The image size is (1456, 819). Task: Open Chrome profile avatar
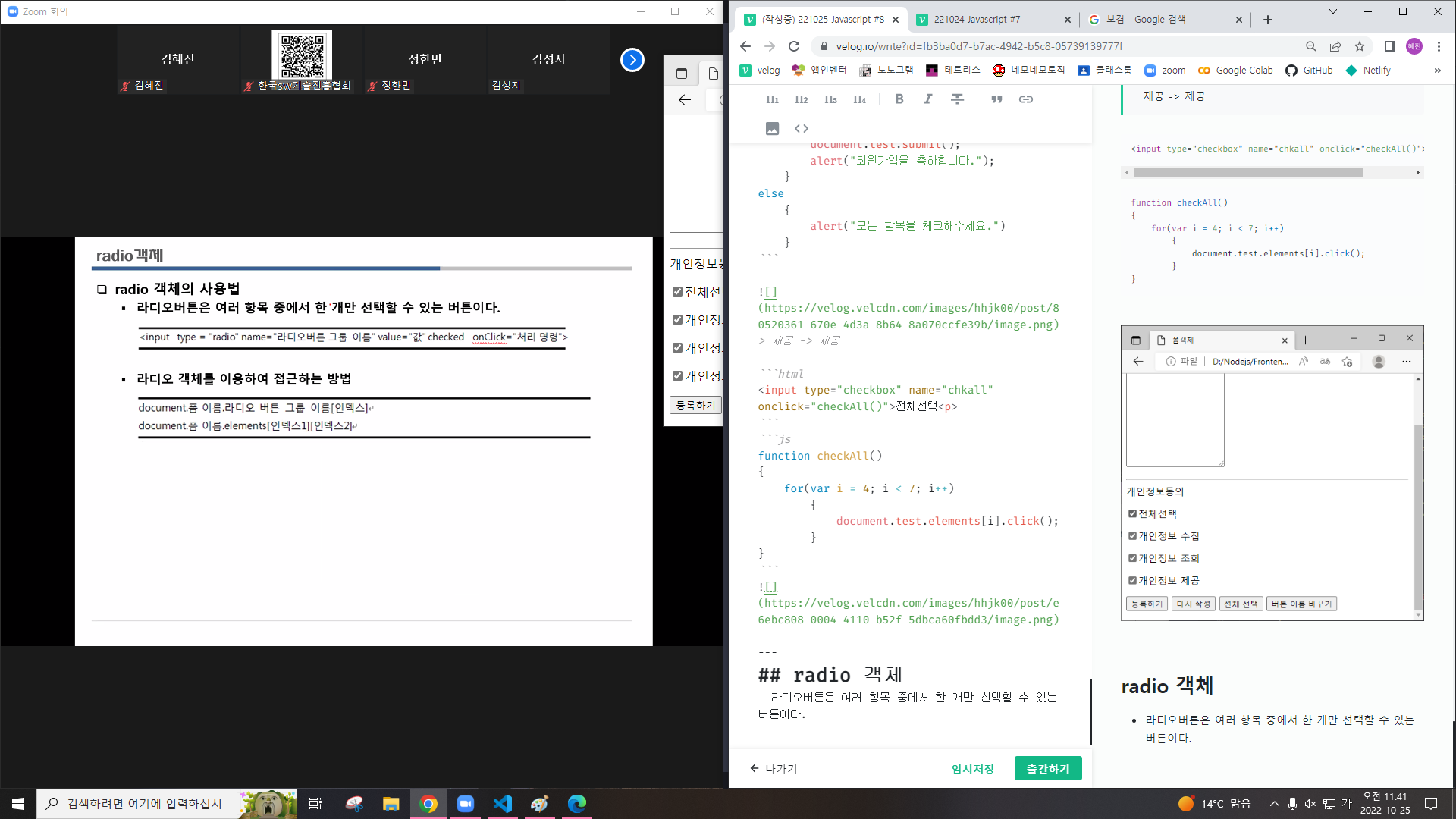(x=1414, y=46)
